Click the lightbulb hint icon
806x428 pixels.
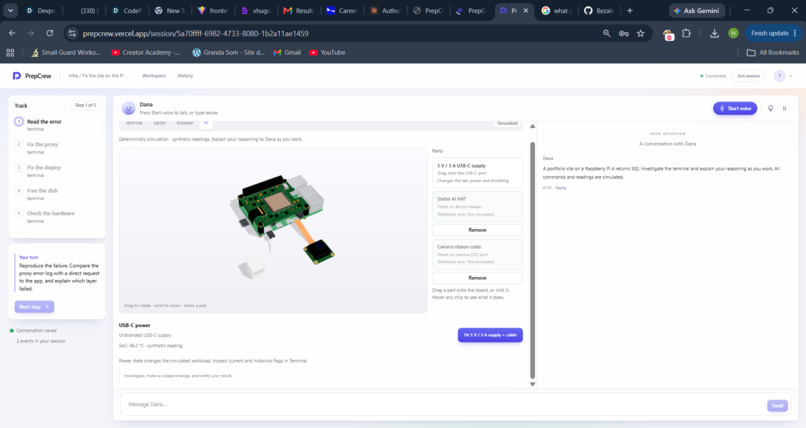770,108
